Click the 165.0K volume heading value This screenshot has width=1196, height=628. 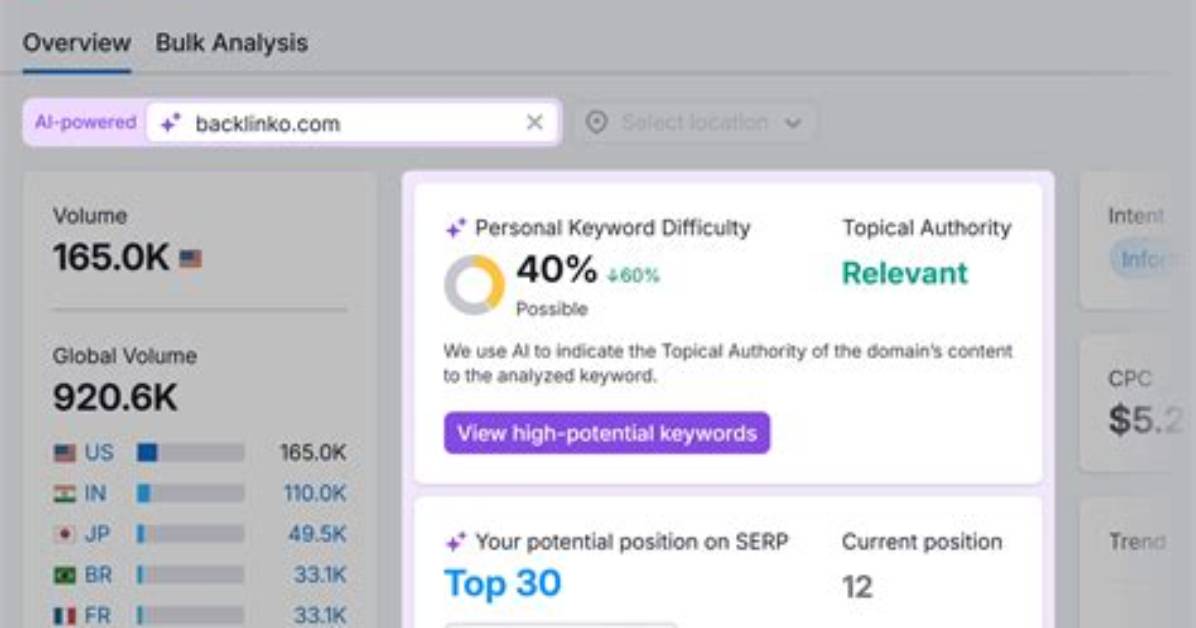click(111, 258)
